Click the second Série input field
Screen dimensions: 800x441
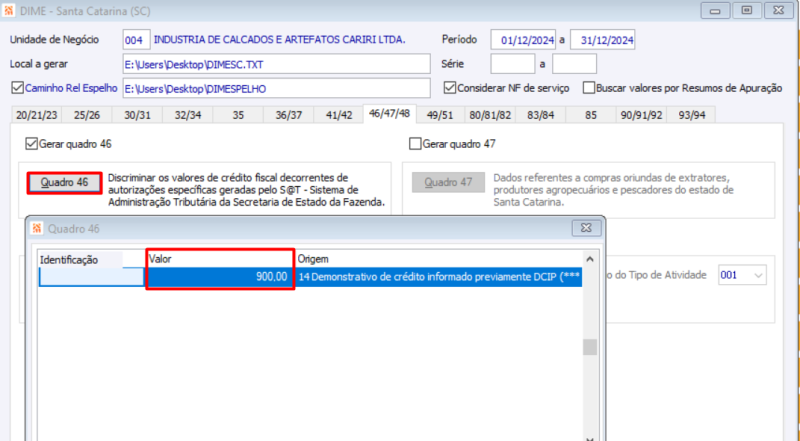574,64
